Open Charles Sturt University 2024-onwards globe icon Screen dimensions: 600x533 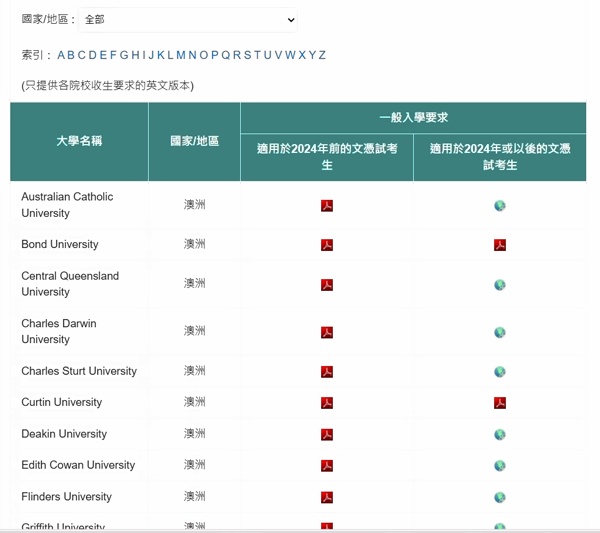point(500,372)
